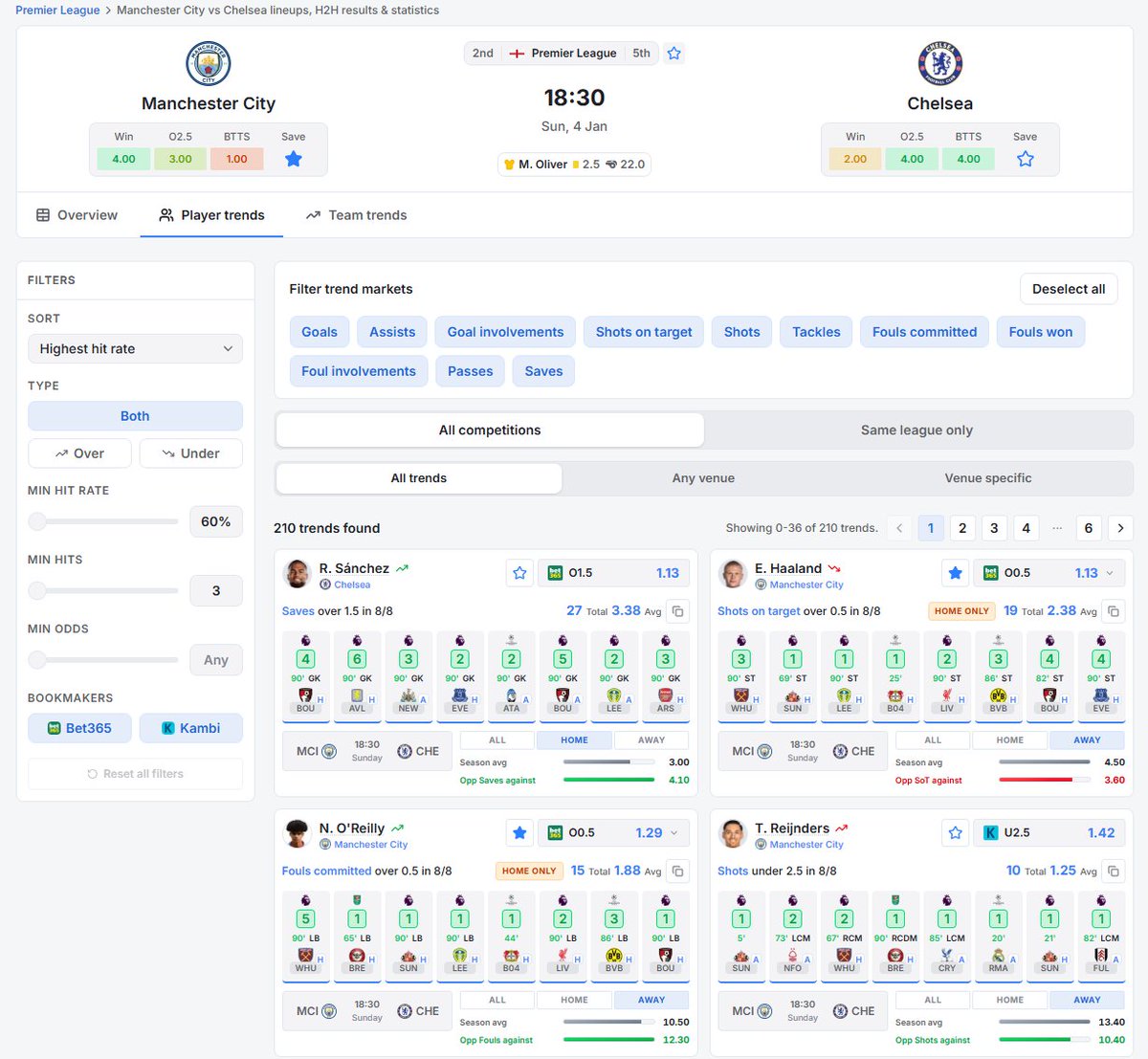Click T. Reijnders player photo
The width and height of the screenshot is (1148, 1059).
[x=734, y=834]
